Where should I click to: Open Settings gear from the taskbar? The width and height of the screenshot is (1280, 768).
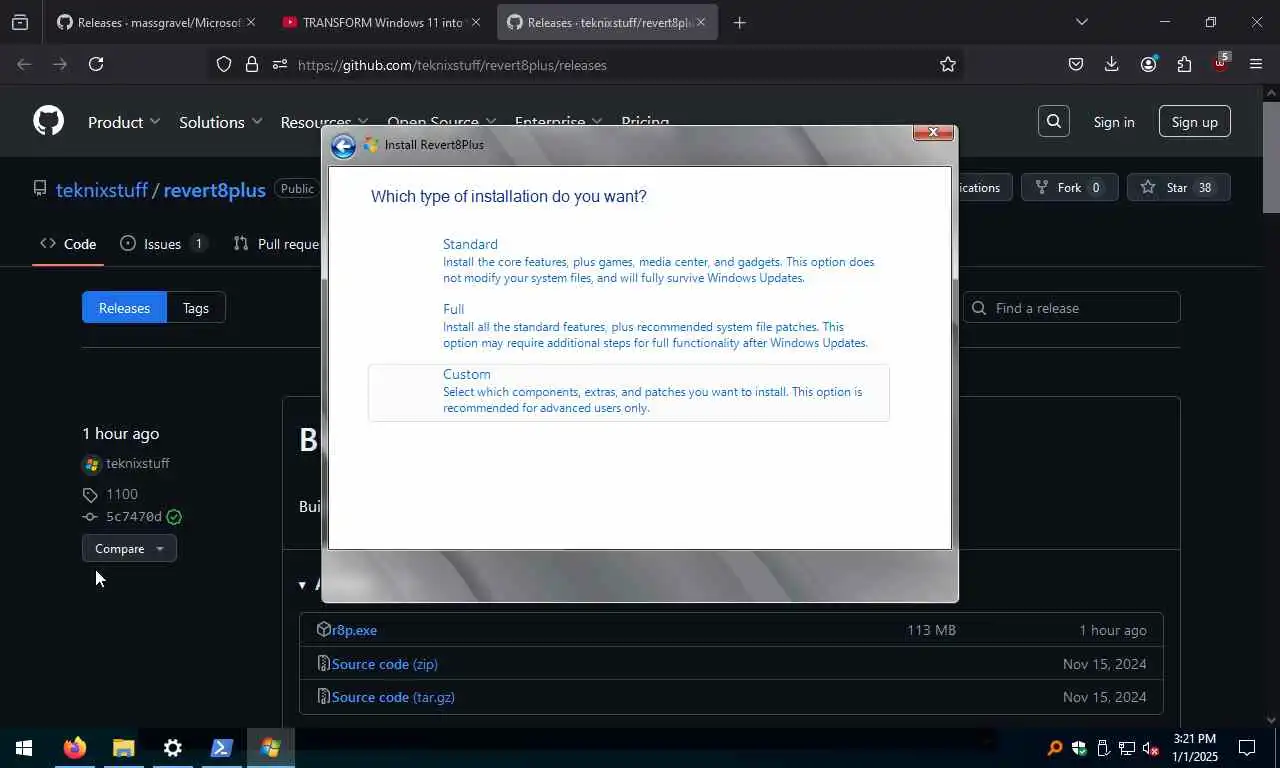[x=173, y=748]
